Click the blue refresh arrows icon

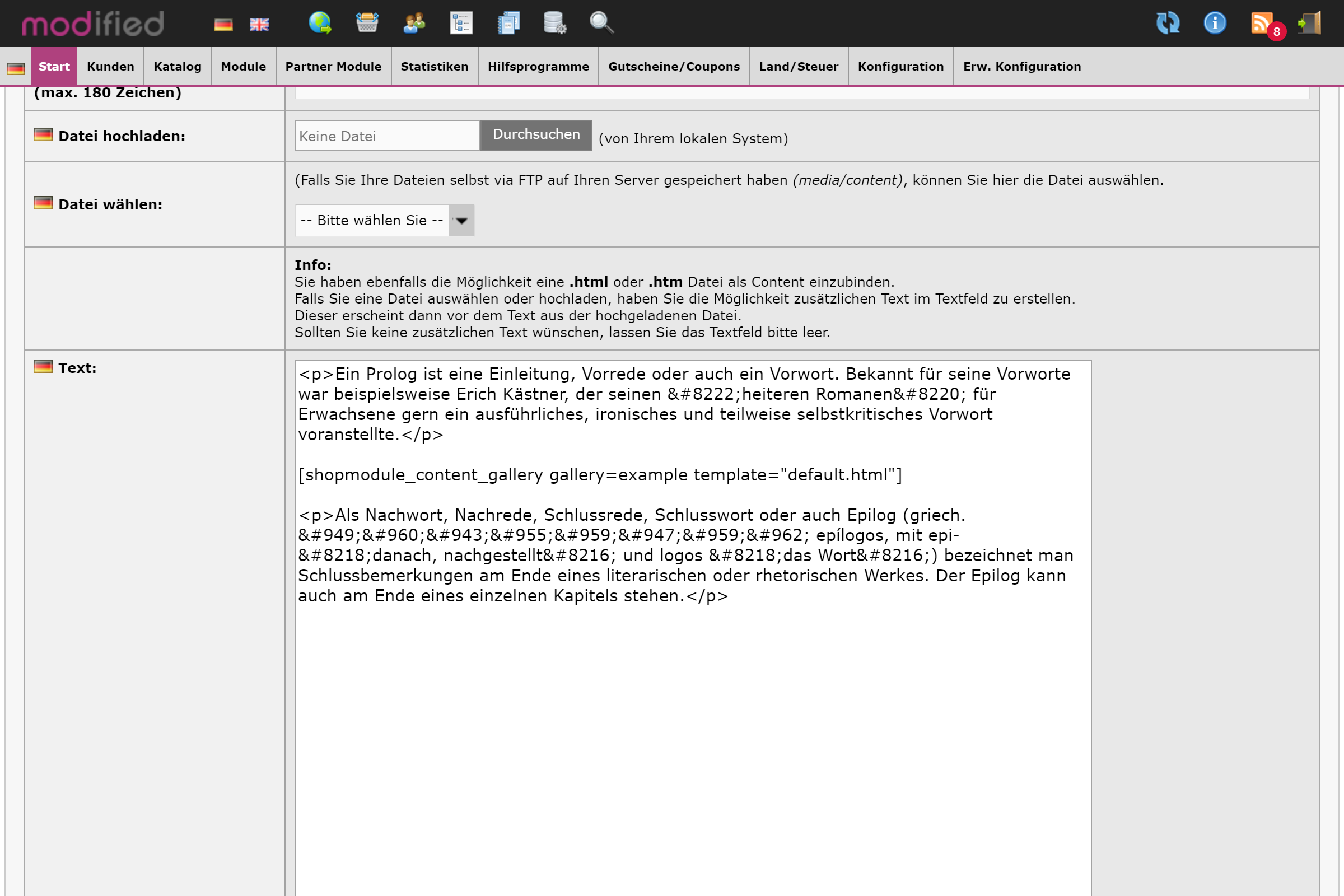pyautogui.click(x=1168, y=23)
